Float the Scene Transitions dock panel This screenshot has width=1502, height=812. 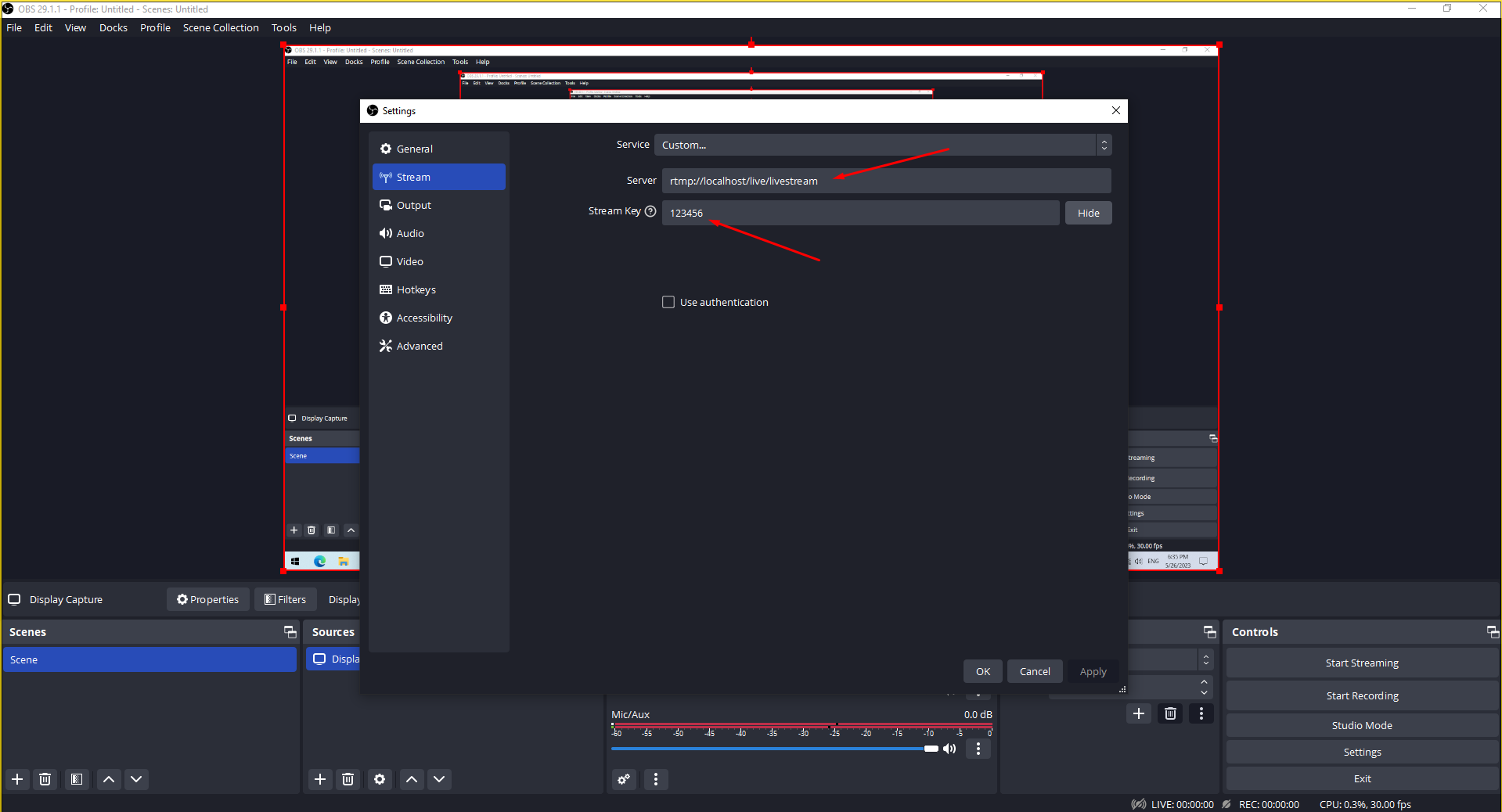click(1210, 632)
